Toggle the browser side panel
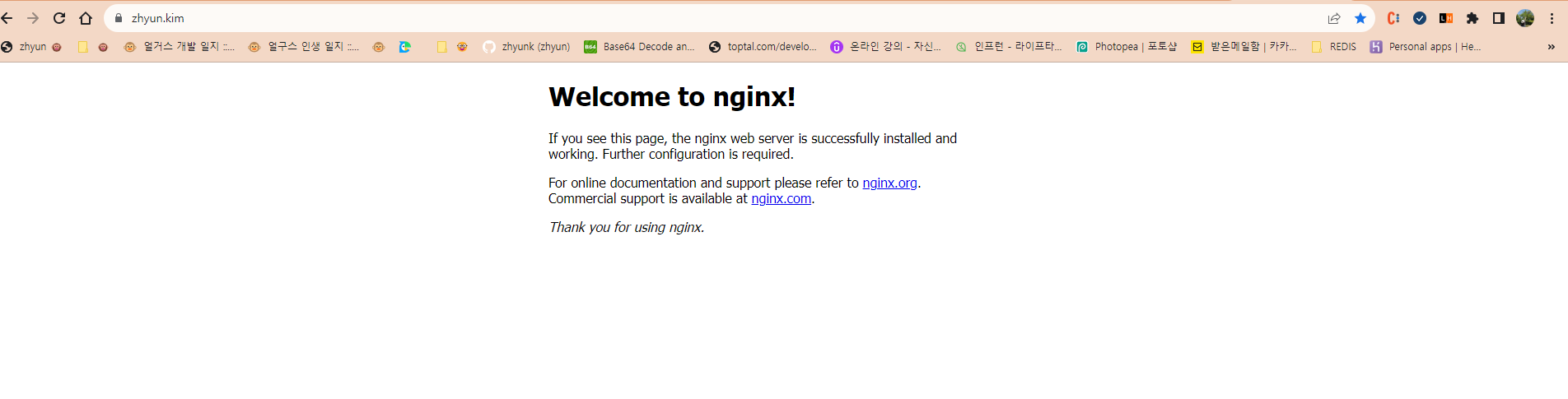 coord(1499,18)
